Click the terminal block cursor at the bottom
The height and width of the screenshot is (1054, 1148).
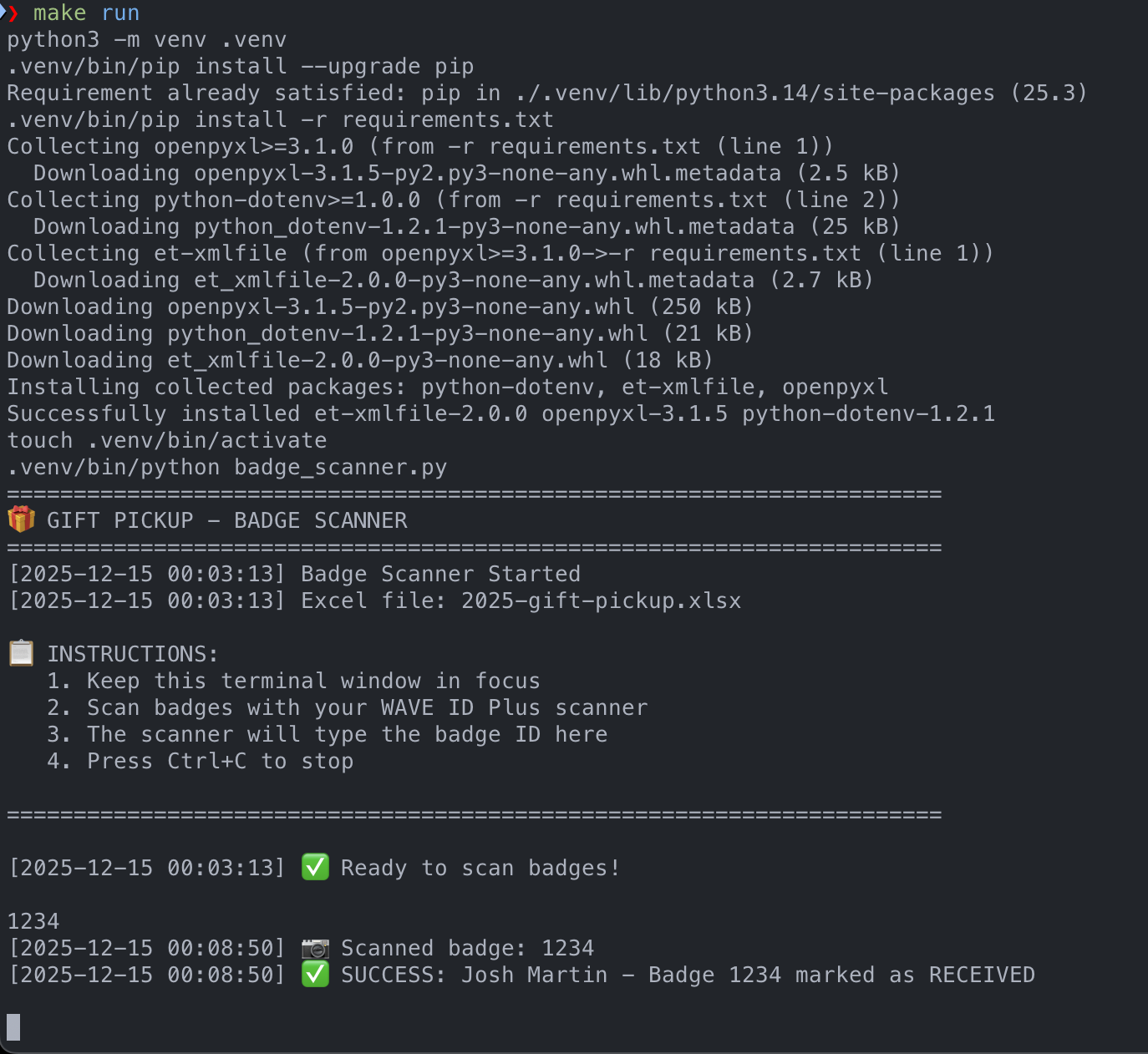(x=13, y=1027)
